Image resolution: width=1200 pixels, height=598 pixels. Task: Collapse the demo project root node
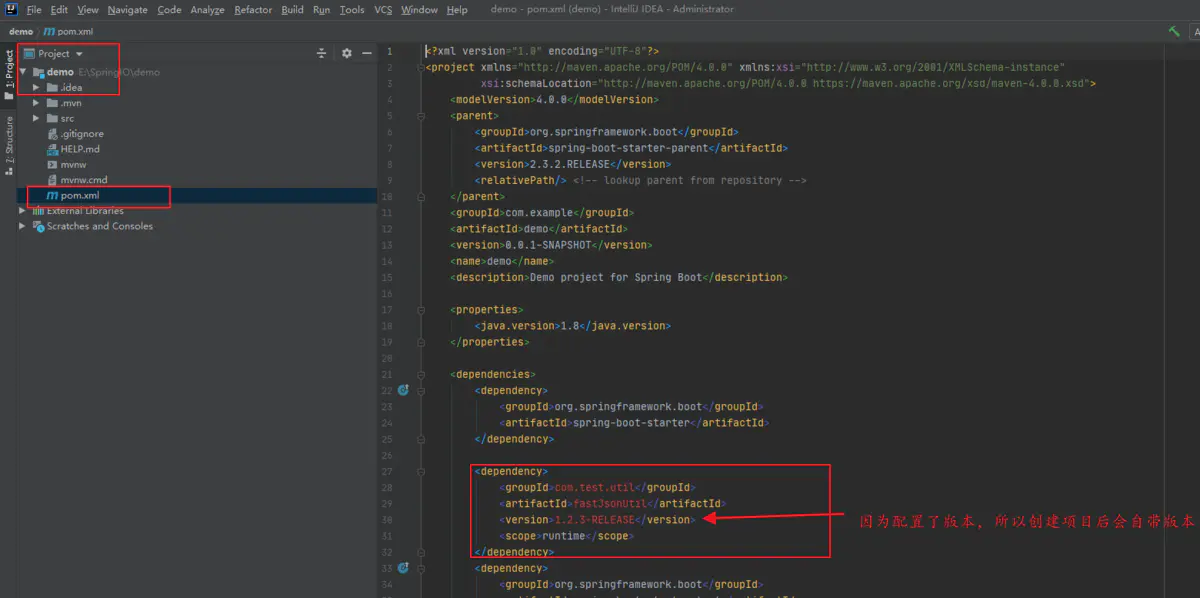click(23, 72)
